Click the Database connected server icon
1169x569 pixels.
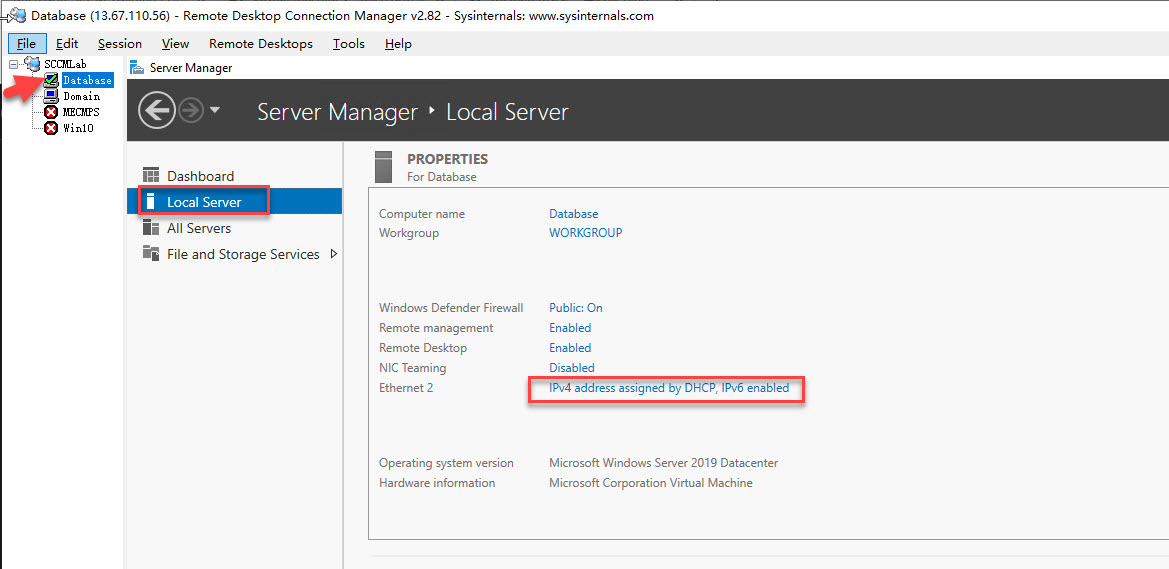(x=51, y=80)
